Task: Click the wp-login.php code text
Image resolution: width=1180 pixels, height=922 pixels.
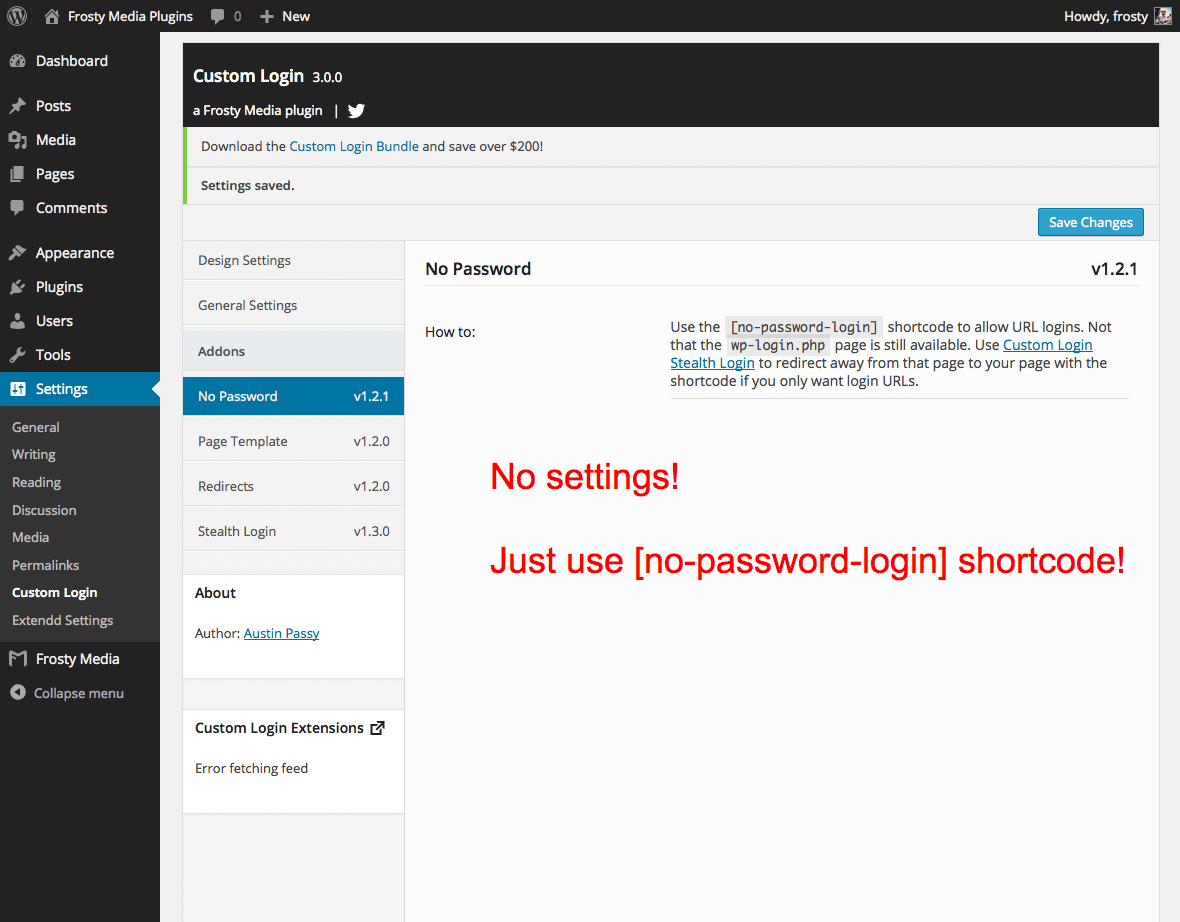Action: tap(778, 345)
